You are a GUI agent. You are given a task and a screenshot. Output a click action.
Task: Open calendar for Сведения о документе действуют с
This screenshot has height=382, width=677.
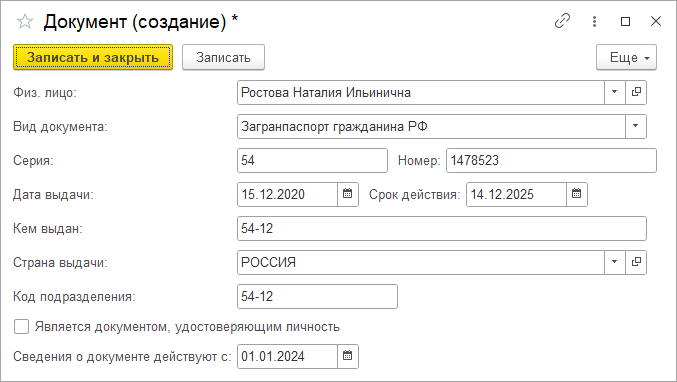click(x=348, y=357)
